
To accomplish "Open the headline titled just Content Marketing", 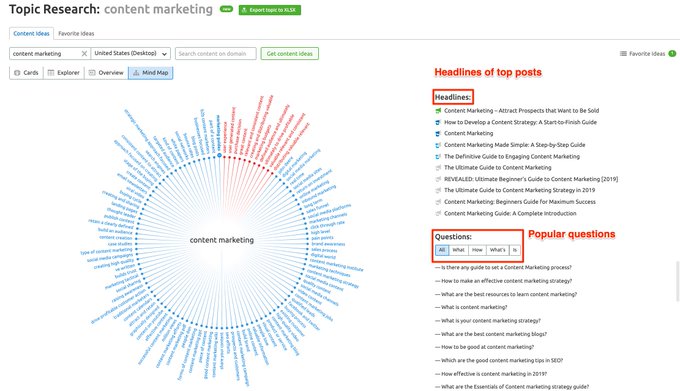I will click(468, 134).
